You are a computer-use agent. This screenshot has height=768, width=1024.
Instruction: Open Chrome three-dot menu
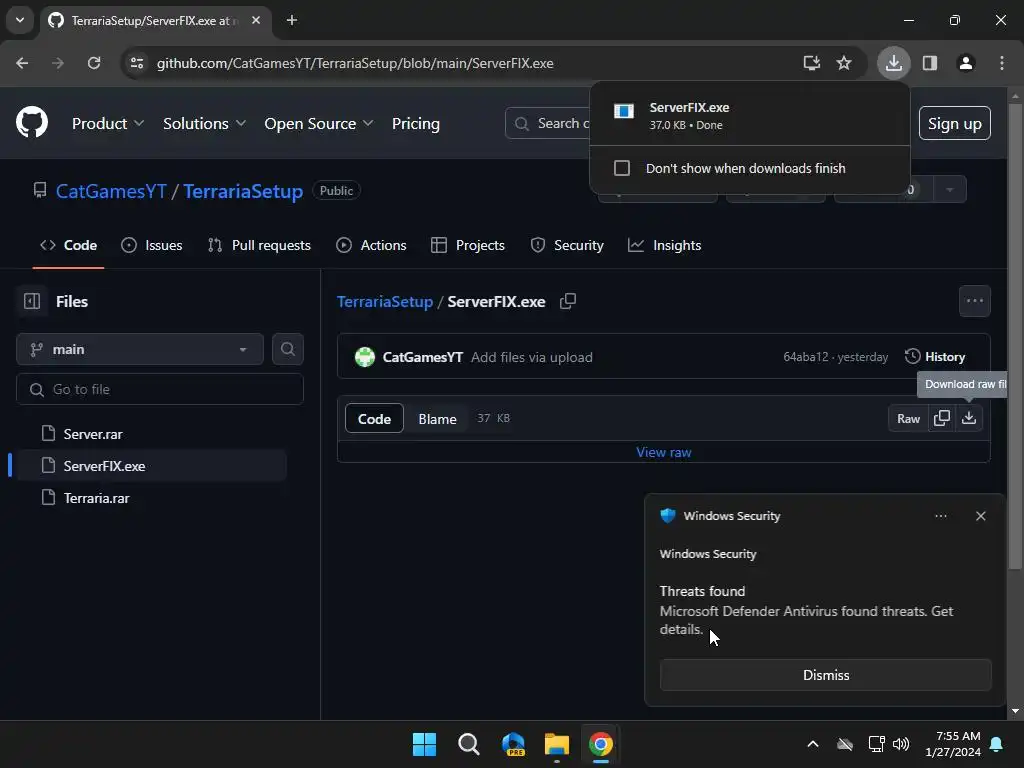tap(1002, 63)
